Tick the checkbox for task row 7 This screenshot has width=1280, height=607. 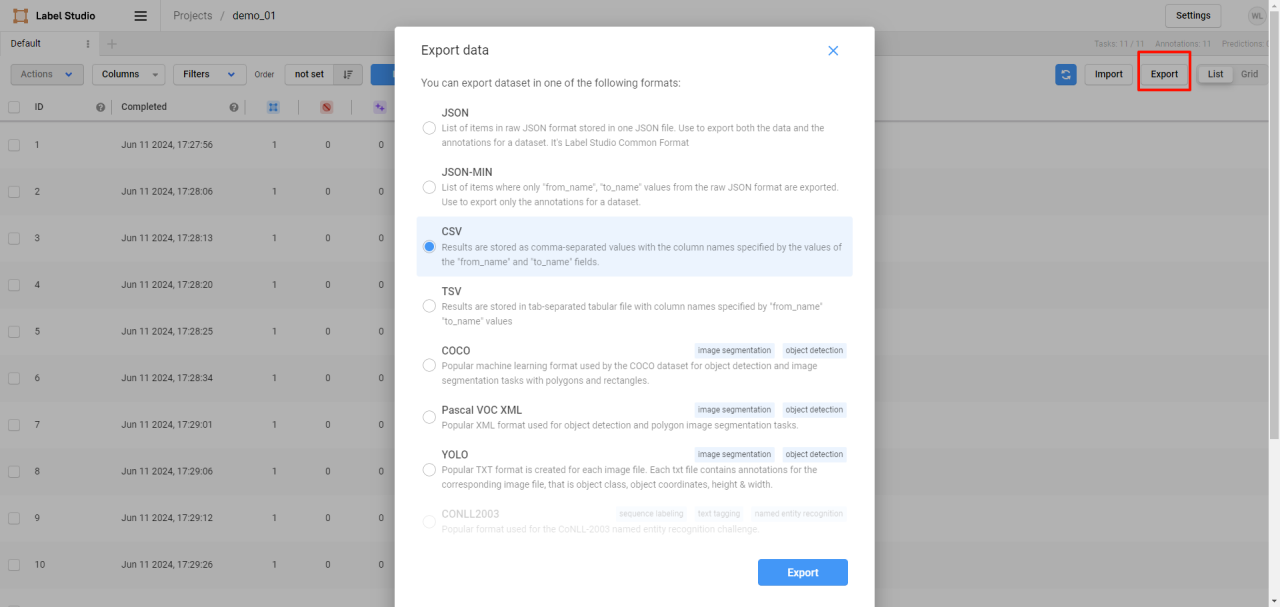pos(14,425)
